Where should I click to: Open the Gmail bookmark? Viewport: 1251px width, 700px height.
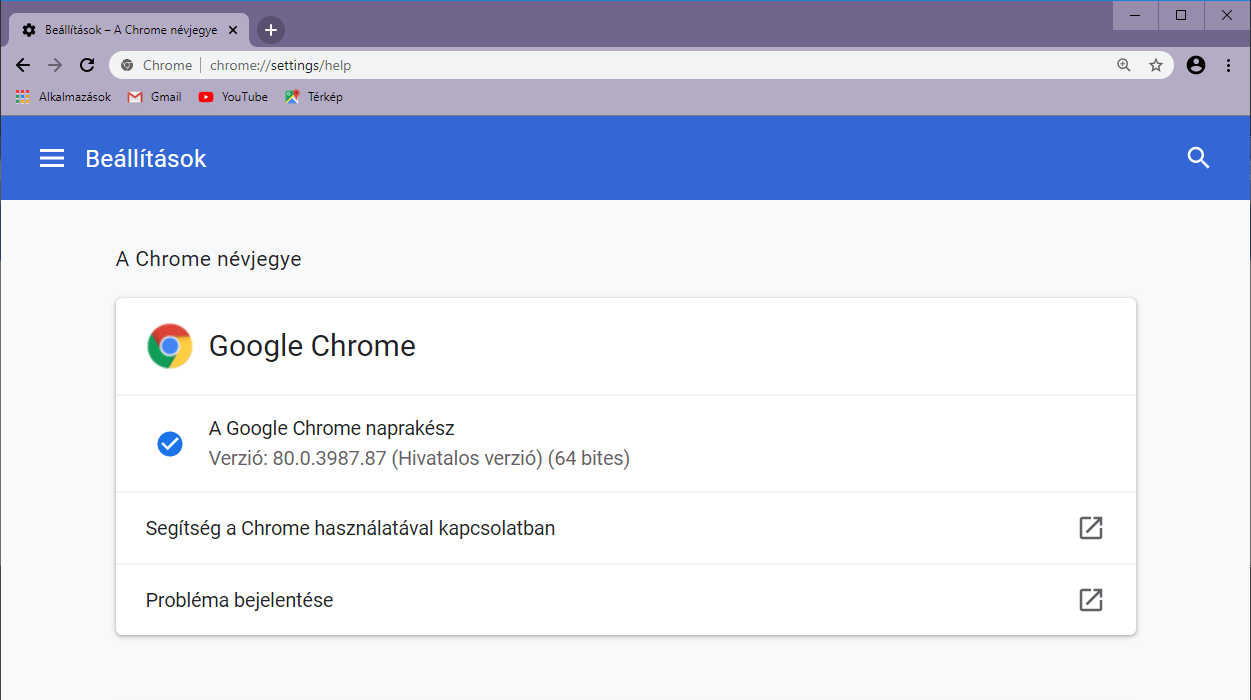click(155, 97)
